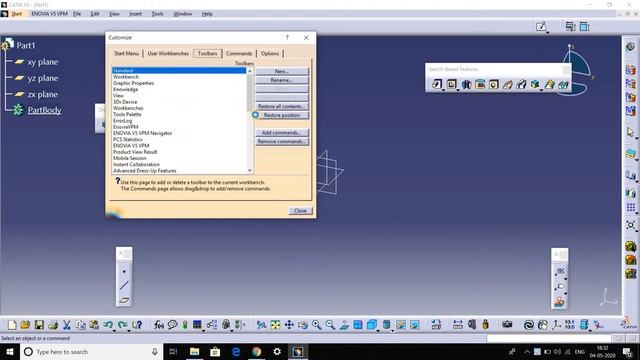This screenshot has width=640, height=360.
Task: Click the Zoom Out magnifier icon
Action: [330, 325]
